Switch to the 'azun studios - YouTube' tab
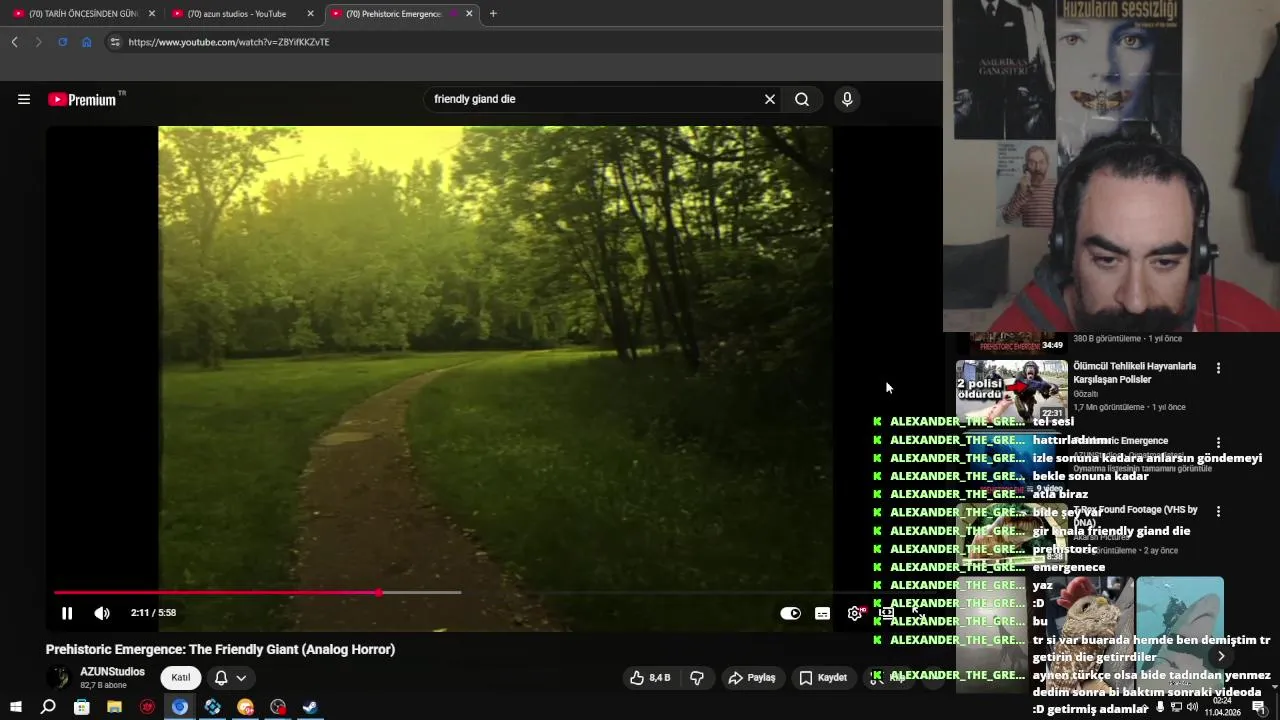 tap(237, 14)
